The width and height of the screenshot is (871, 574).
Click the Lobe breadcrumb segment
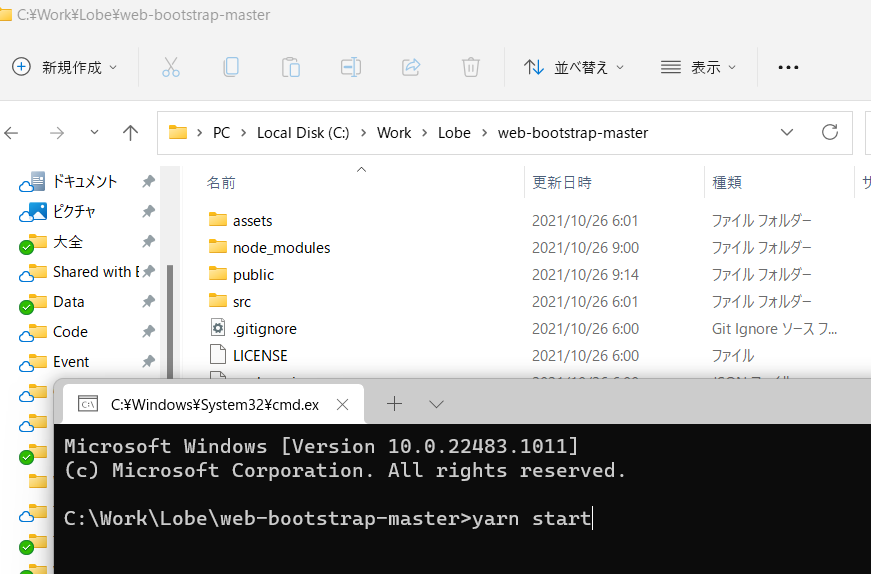[454, 133]
